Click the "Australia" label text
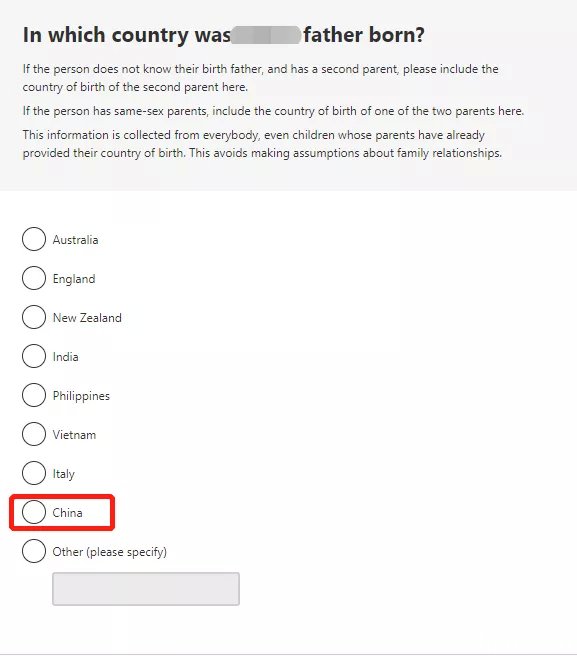The image size is (577, 656). pyautogui.click(x=75, y=240)
